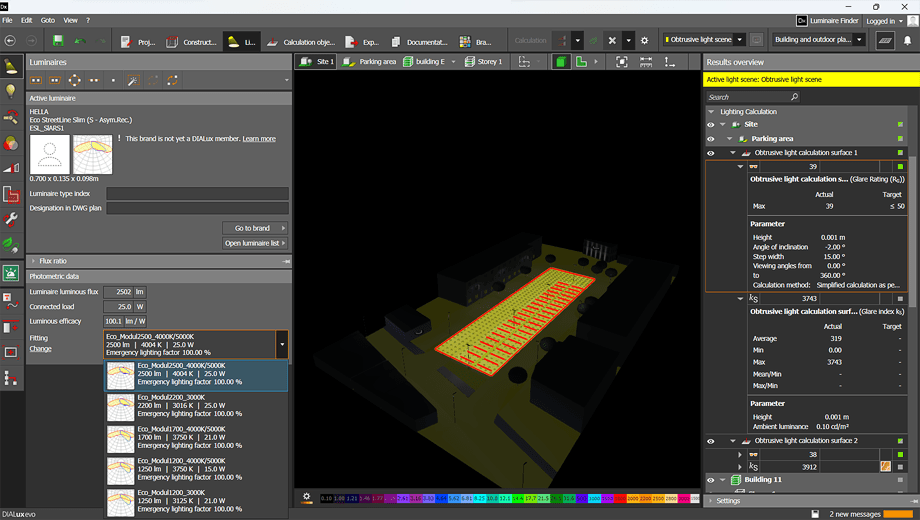Click the notification bell icon
The width and height of the screenshot is (920, 520).
pos(908,41)
